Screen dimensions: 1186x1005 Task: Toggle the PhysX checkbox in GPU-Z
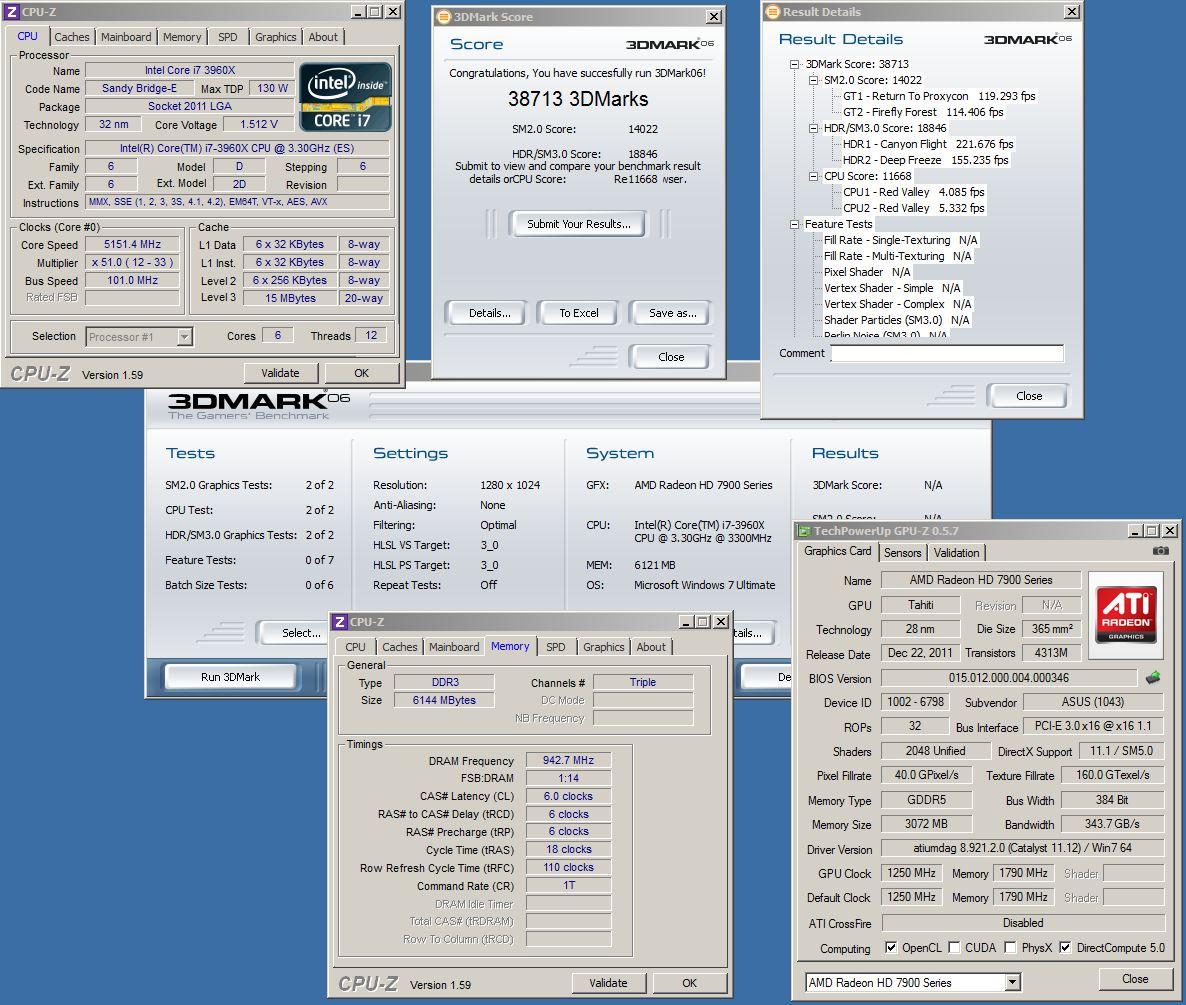tap(1010, 948)
